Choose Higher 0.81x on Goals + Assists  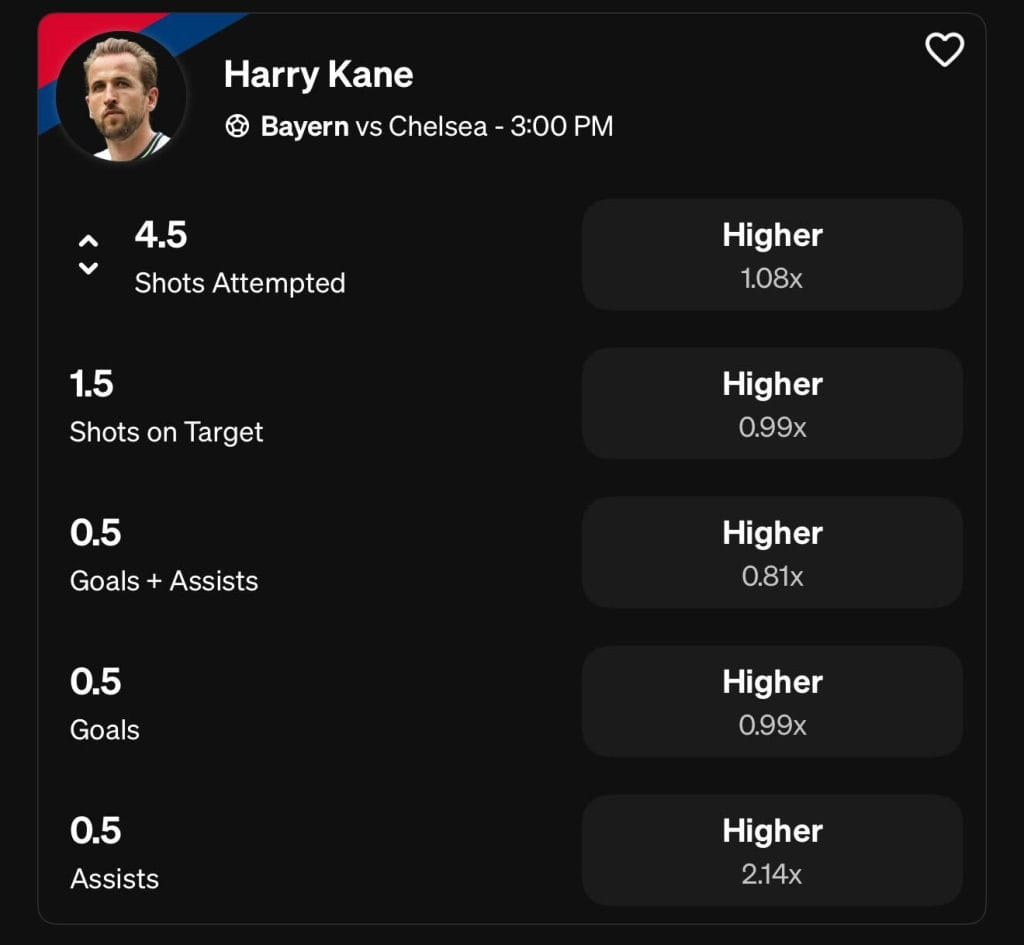pyautogui.click(x=772, y=553)
